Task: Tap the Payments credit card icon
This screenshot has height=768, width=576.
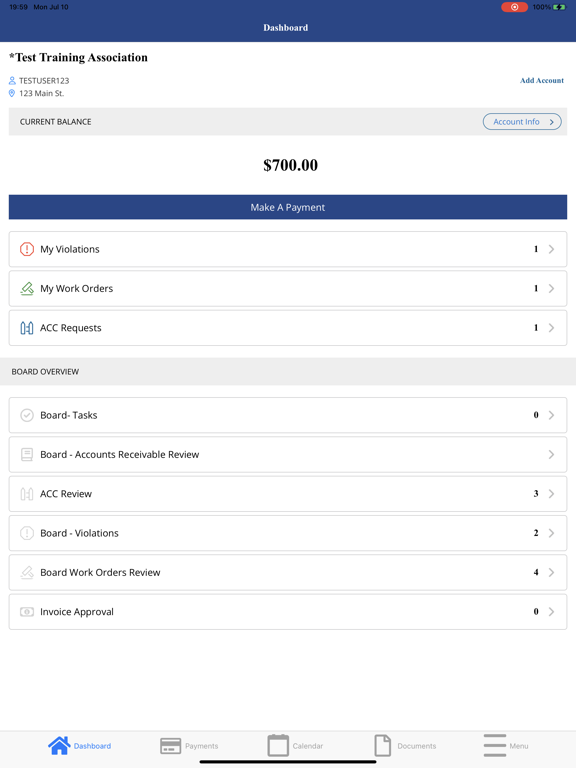Action: (170, 746)
